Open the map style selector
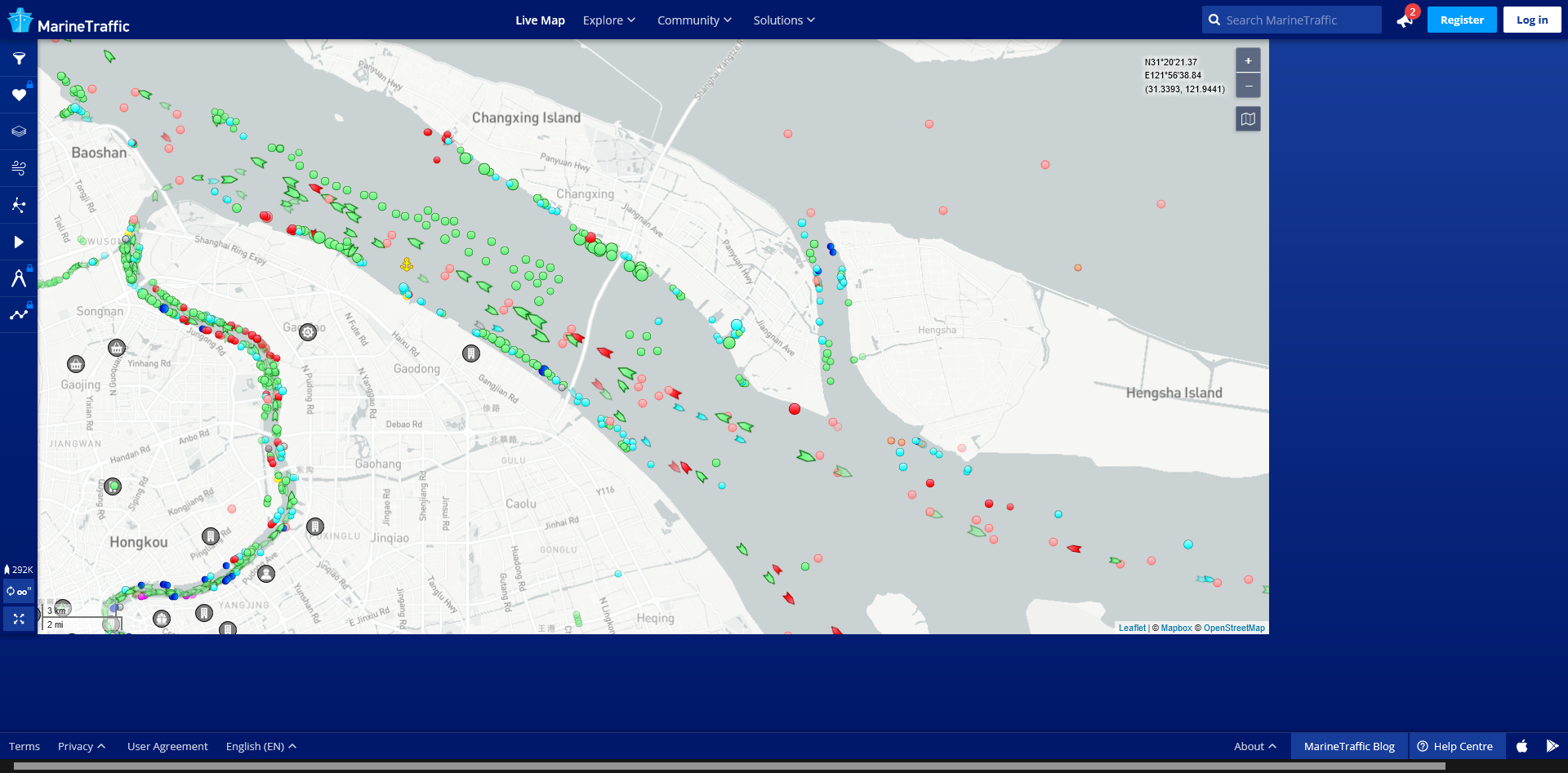 (1248, 119)
